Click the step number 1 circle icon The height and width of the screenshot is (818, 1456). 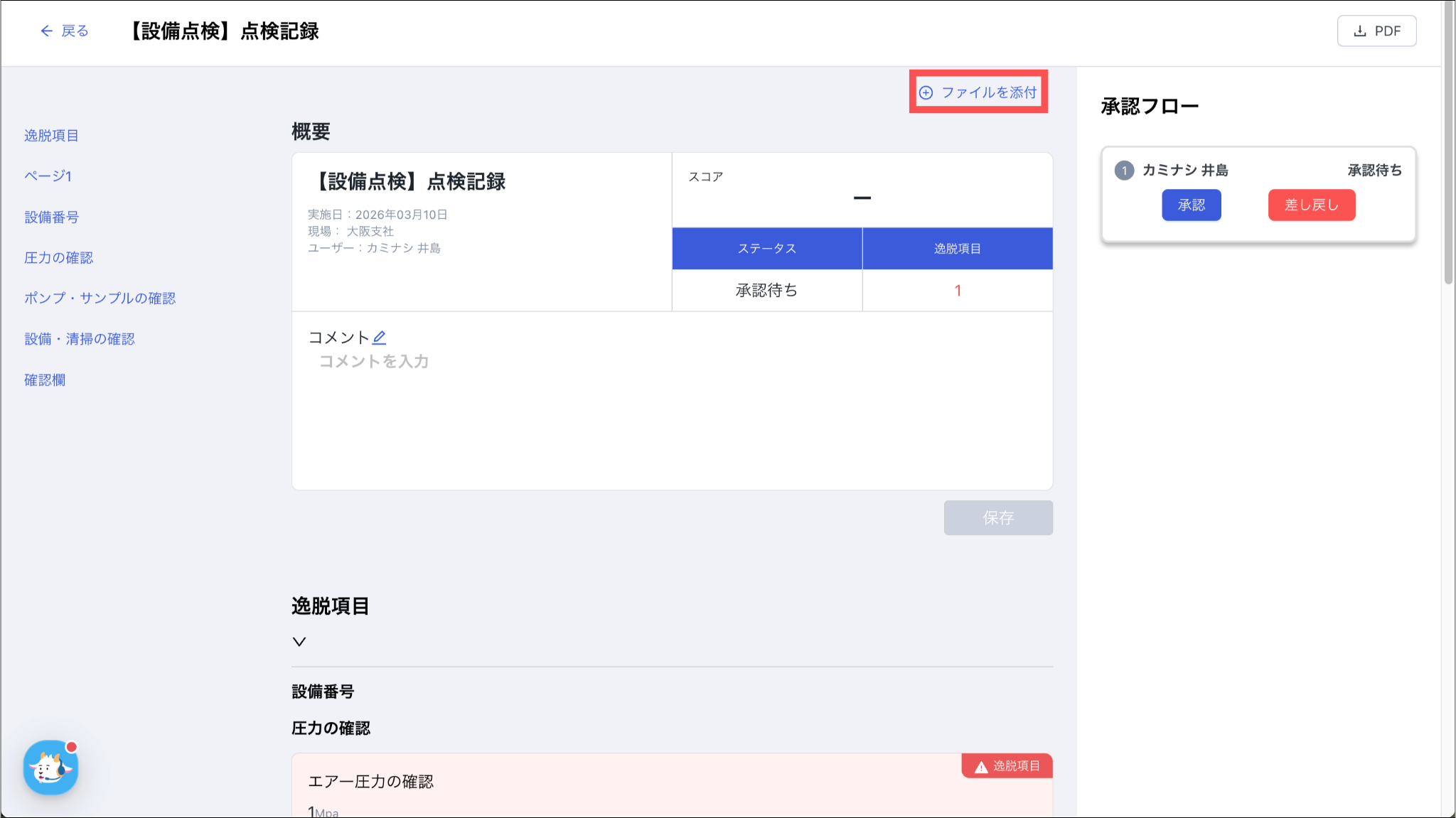coord(1124,171)
